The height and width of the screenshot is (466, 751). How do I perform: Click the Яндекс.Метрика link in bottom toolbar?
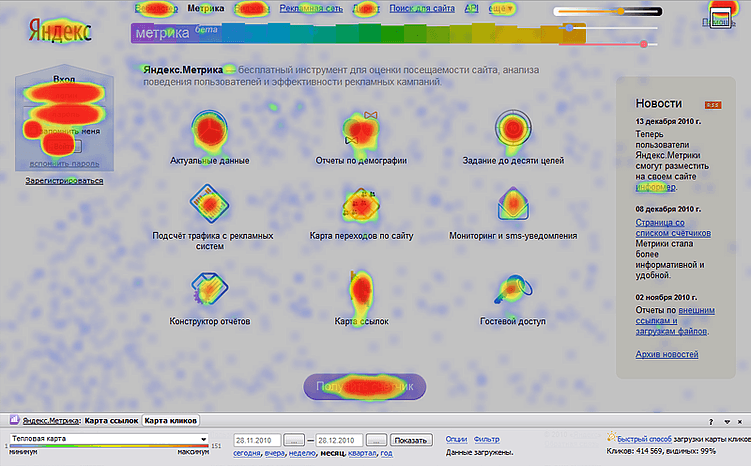pos(50,421)
